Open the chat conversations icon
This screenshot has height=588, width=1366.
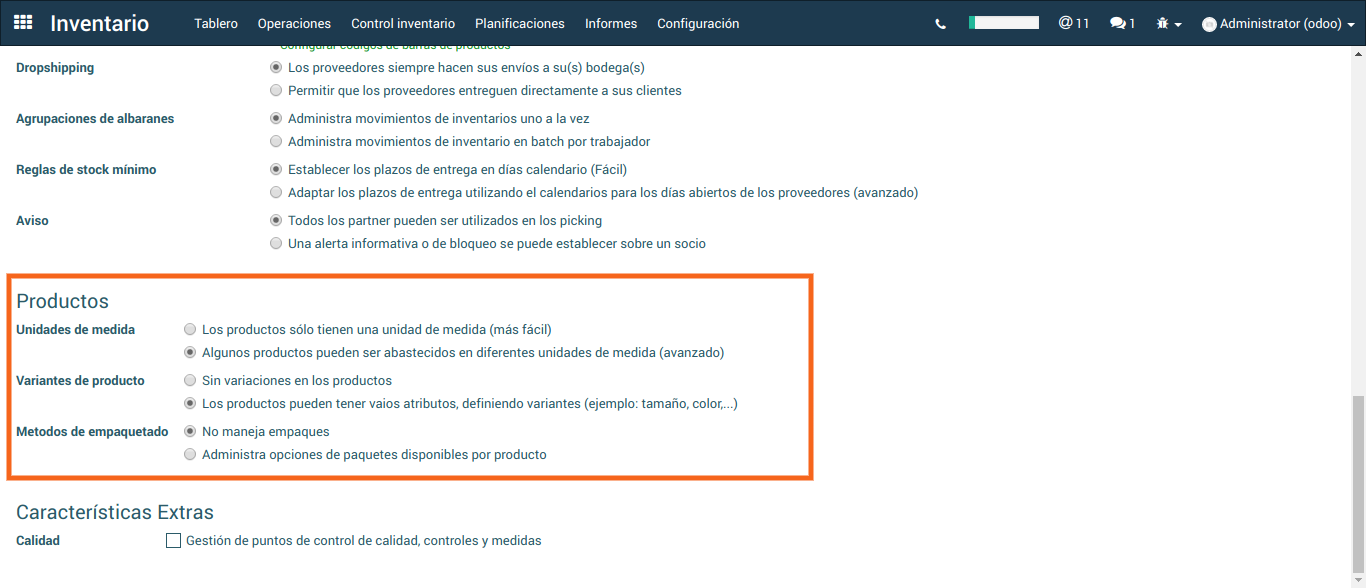pos(1122,23)
